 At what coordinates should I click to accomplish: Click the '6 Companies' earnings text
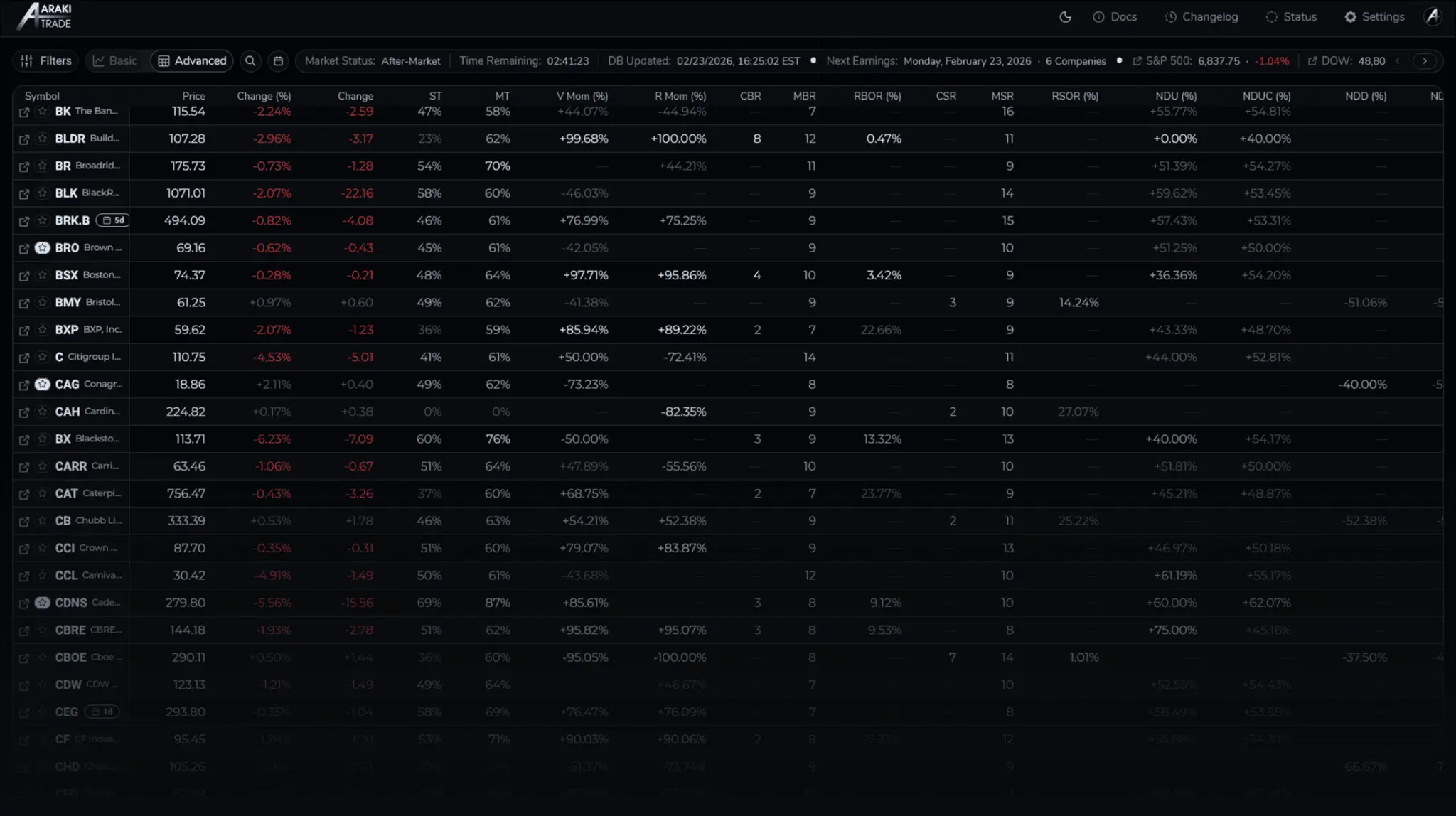click(1076, 61)
